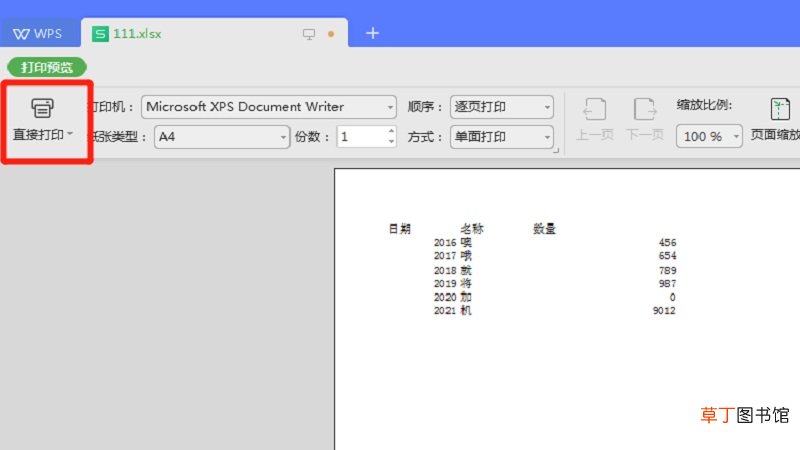Viewport: 800px width, 450px height.
Task: Click the year 2016 in preview
Action: (x=445, y=242)
